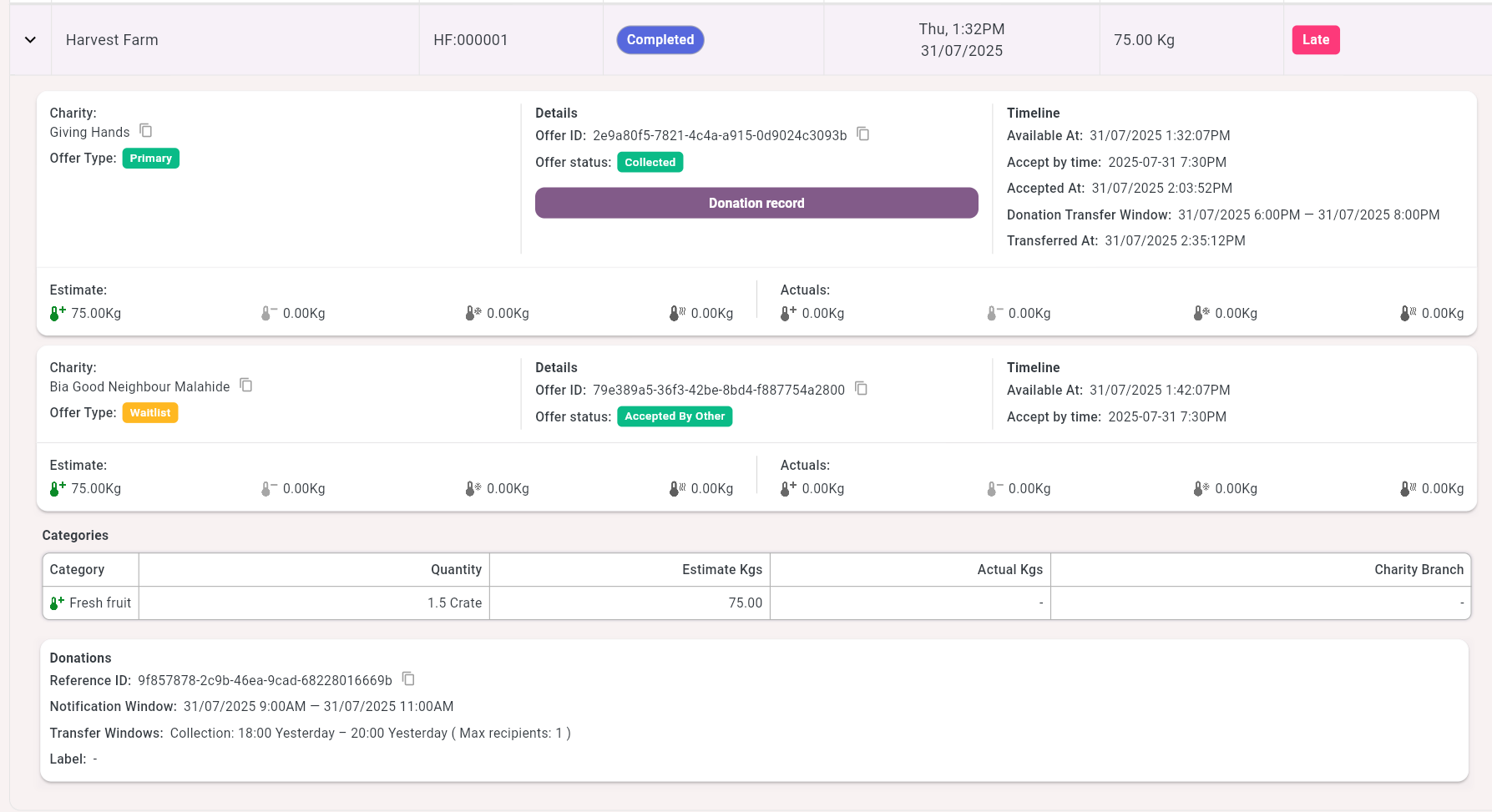Open the Donation record button
The height and width of the screenshot is (812, 1492).
pos(756,203)
